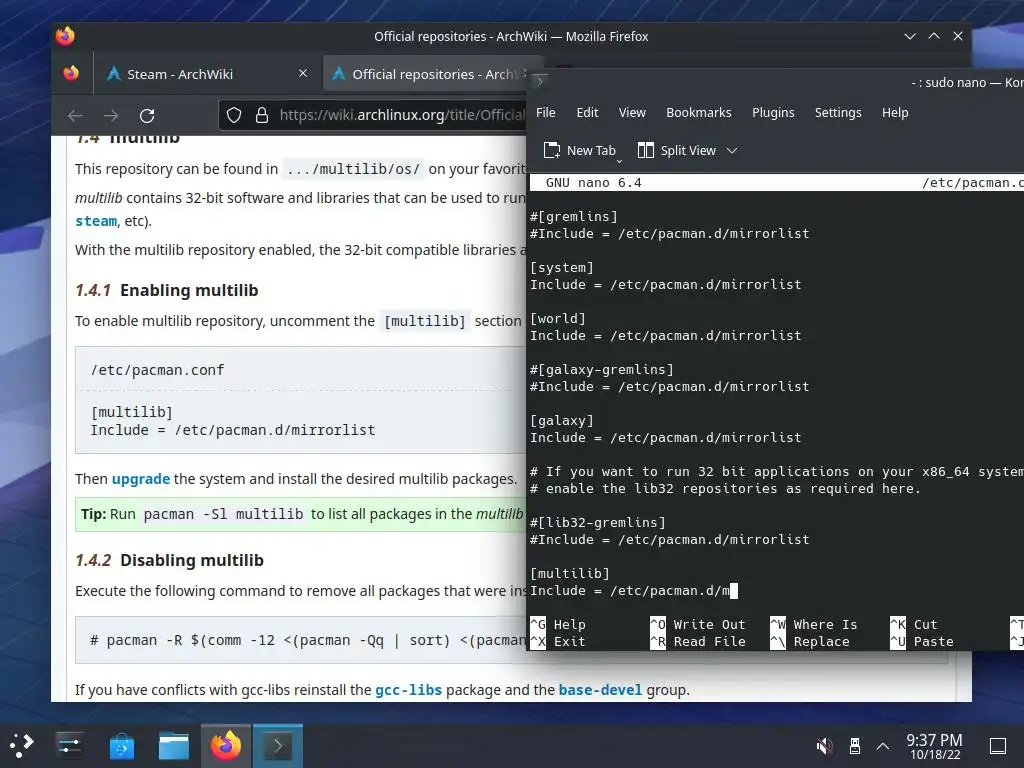Reload the page in Firefox
Viewport: 1024px width, 768px height.
(147, 116)
